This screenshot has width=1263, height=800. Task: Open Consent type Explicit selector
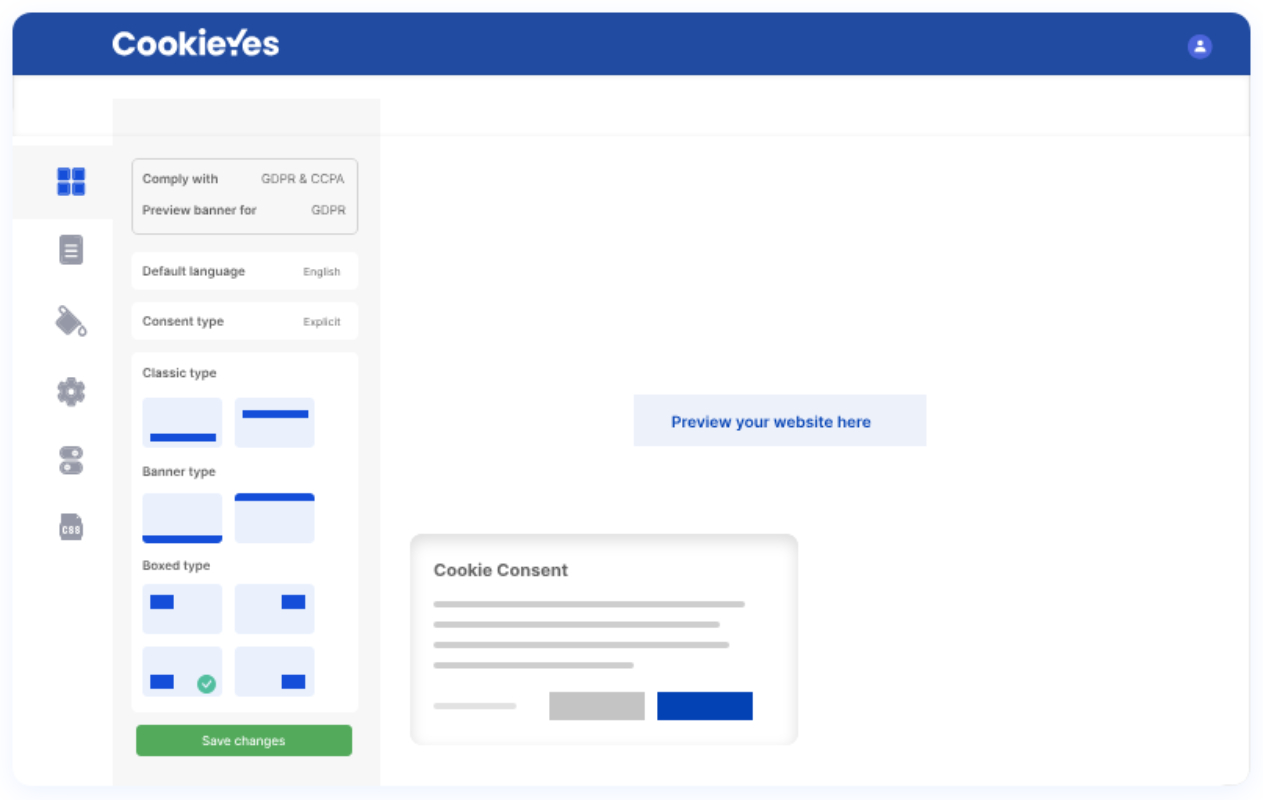244,321
